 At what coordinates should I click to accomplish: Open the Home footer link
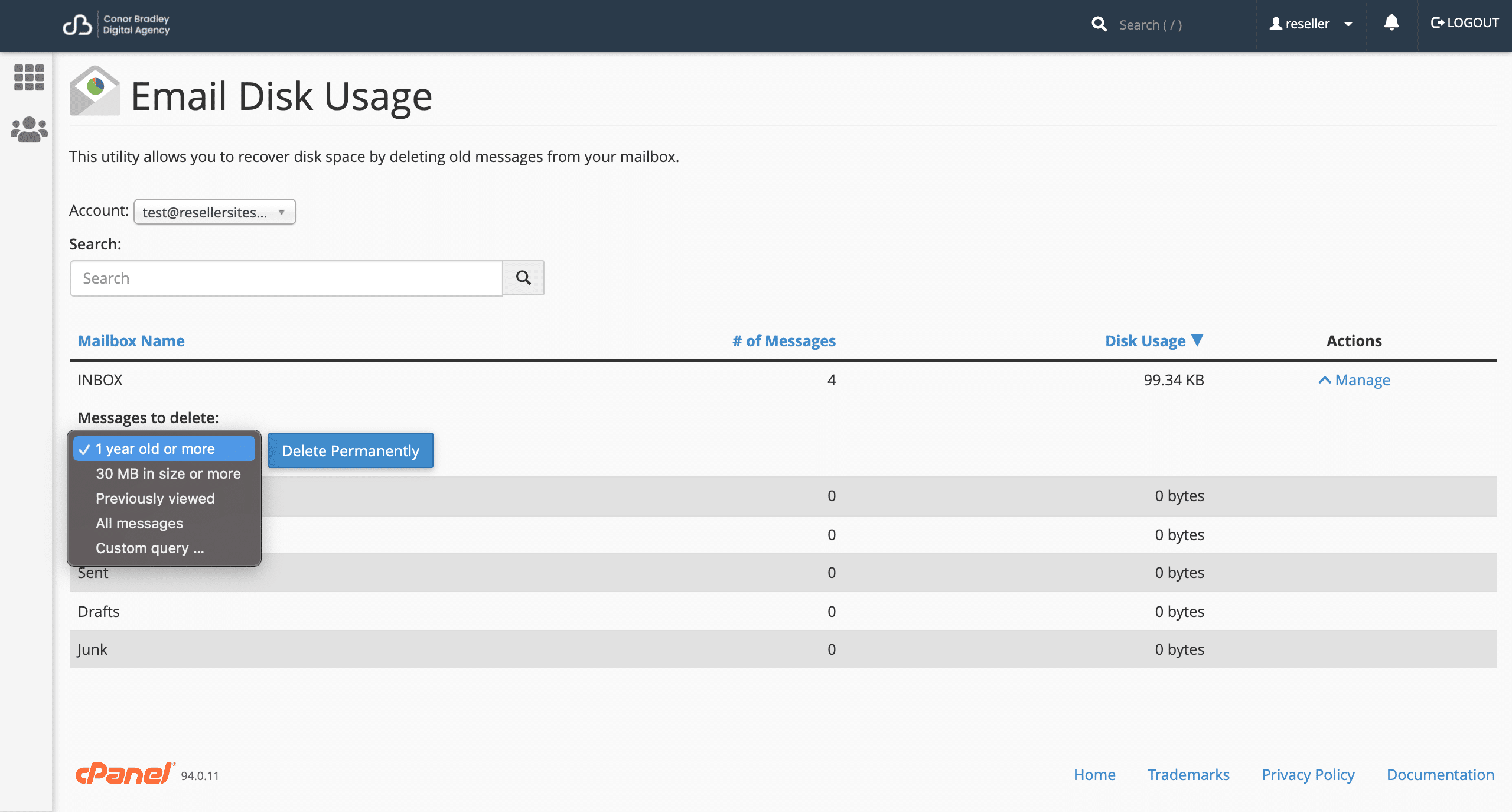(x=1094, y=774)
